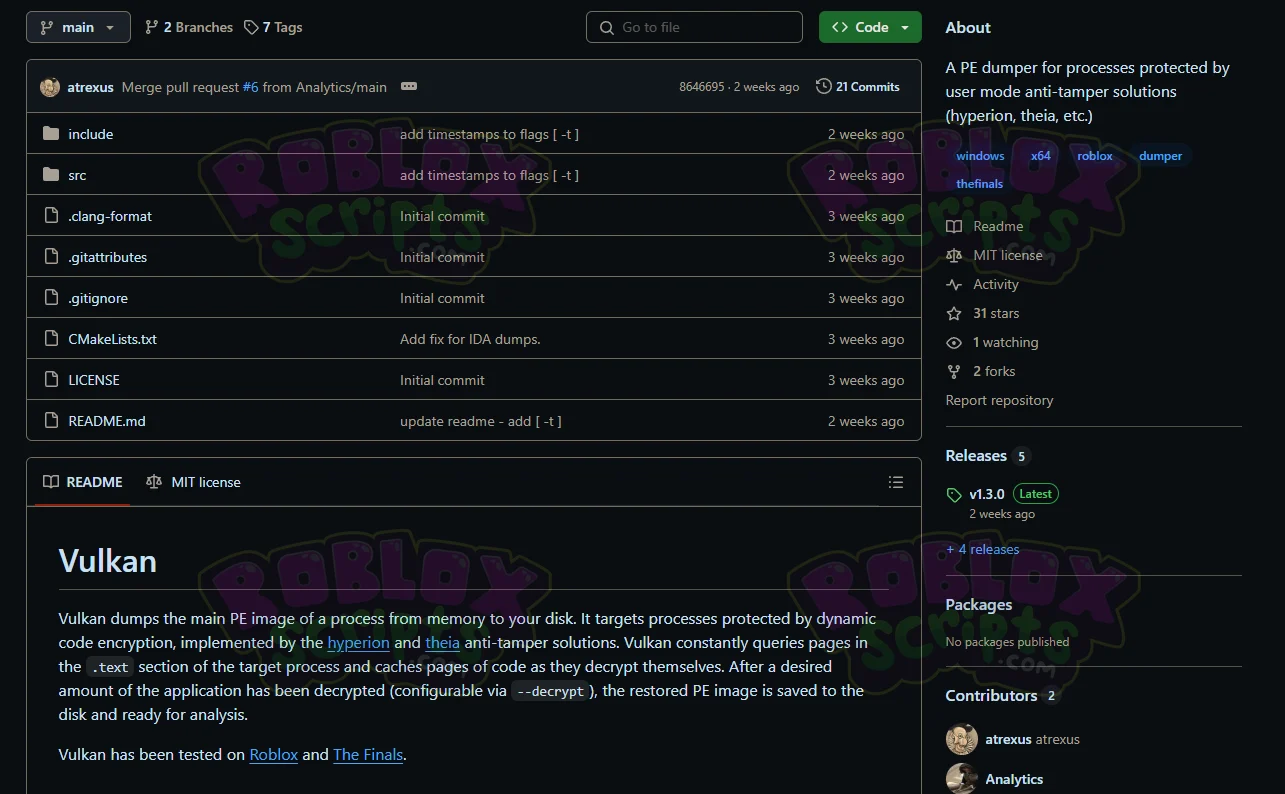Viewport: 1285px width, 794px height.
Task: Open the .gitignore file
Action: 98,298
